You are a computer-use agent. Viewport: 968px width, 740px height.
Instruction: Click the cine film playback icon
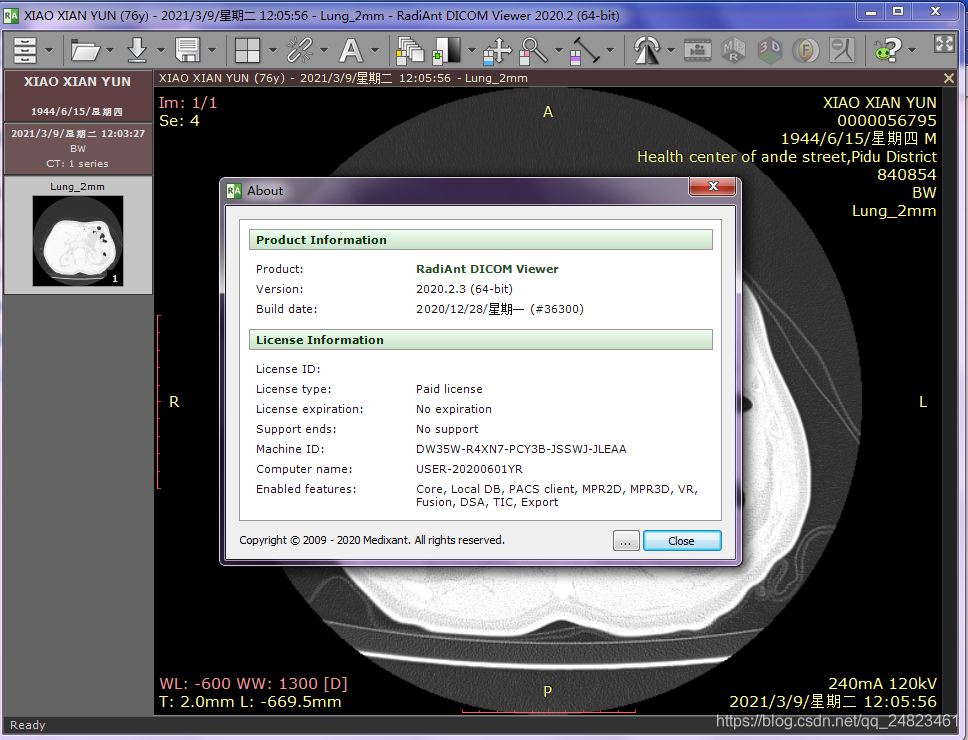(x=698, y=50)
